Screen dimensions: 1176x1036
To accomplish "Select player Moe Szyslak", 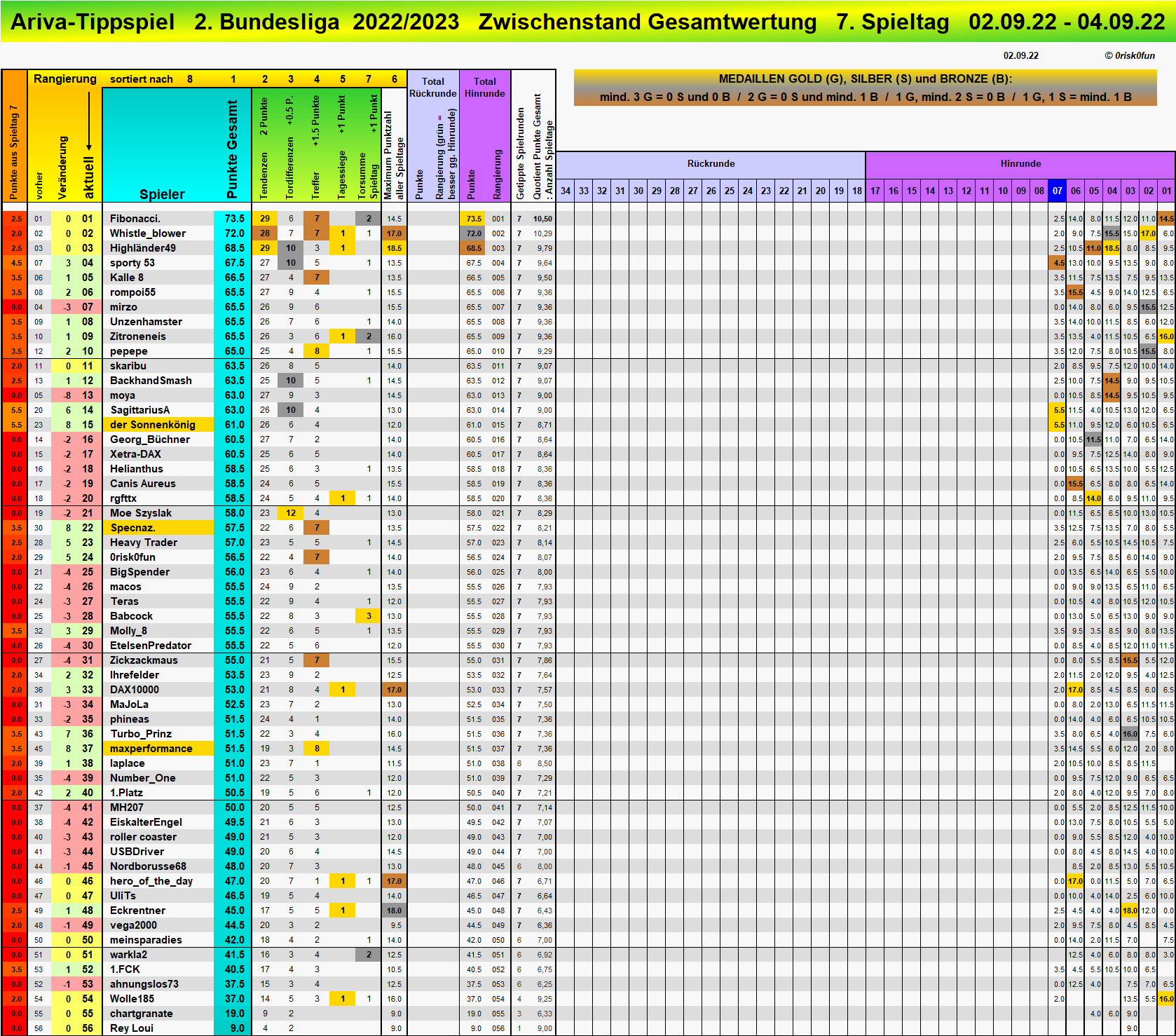I will 141,513.
